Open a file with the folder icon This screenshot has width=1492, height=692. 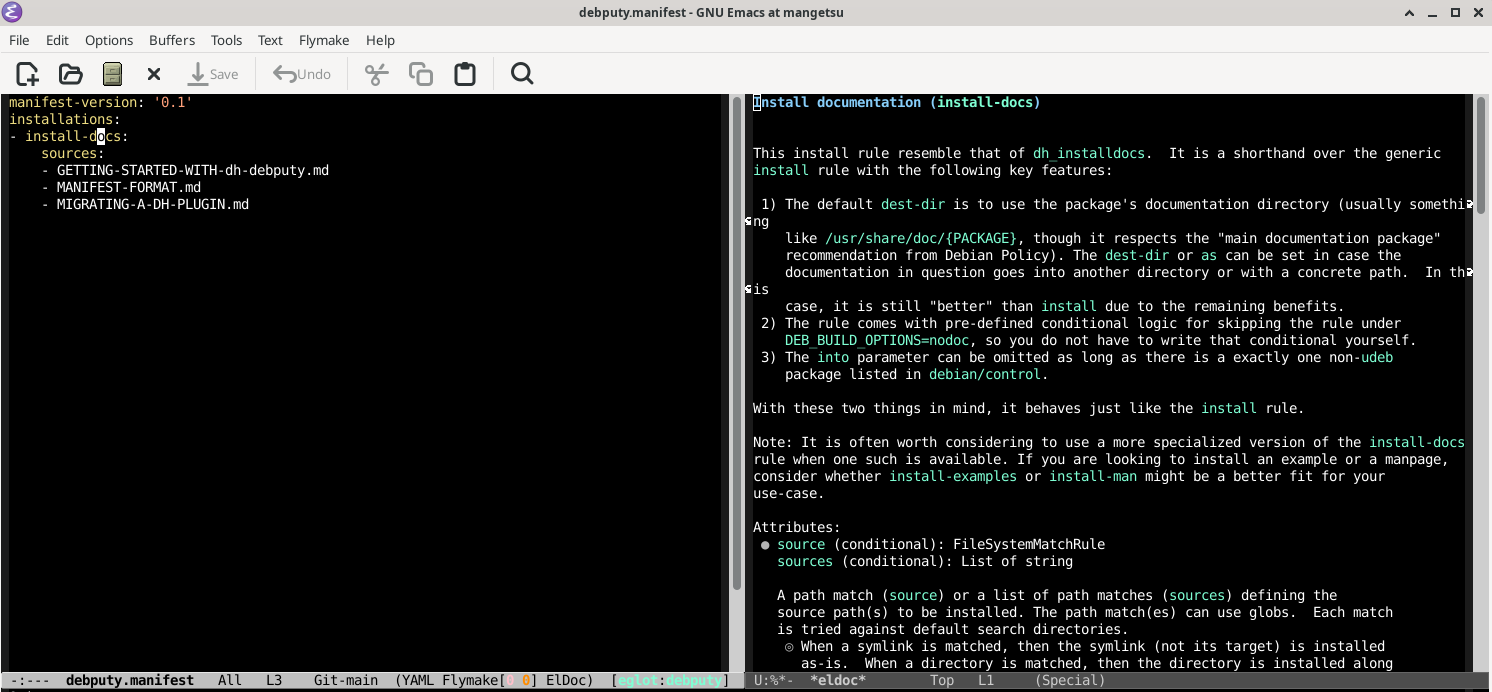70,74
